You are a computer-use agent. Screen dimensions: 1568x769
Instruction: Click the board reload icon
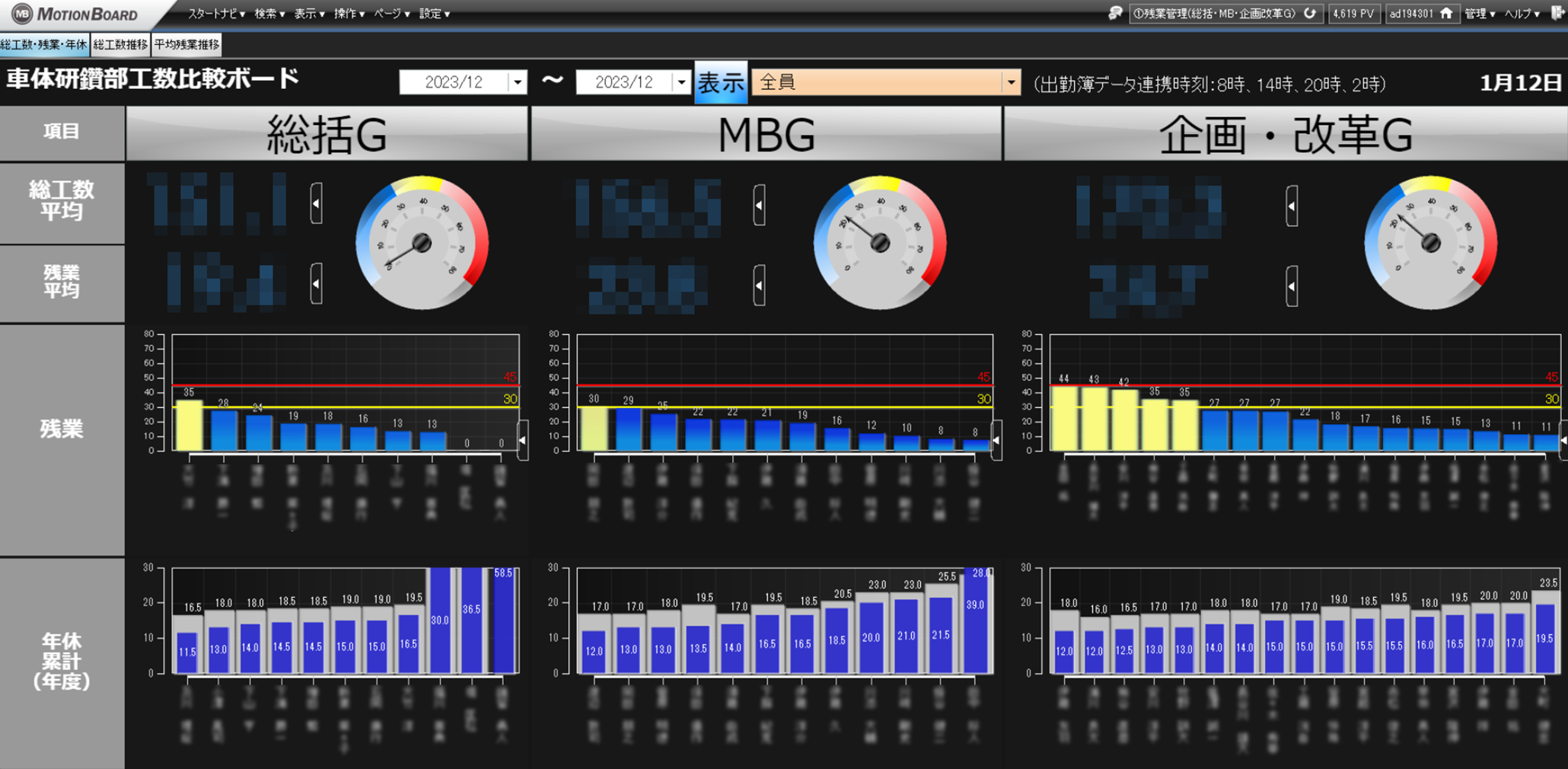tap(1310, 13)
